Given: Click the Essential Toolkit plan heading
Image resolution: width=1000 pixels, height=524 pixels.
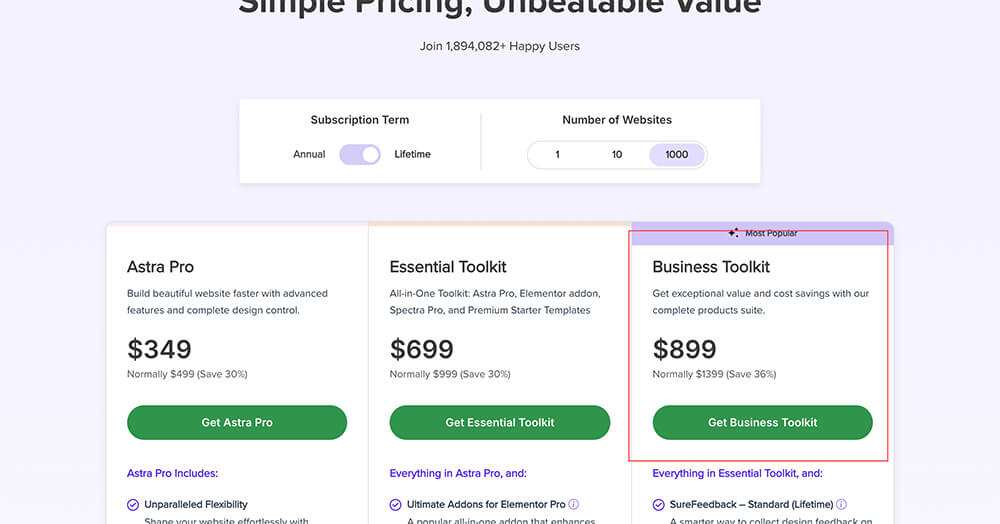Looking at the screenshot, I should [x=448, y=267].
